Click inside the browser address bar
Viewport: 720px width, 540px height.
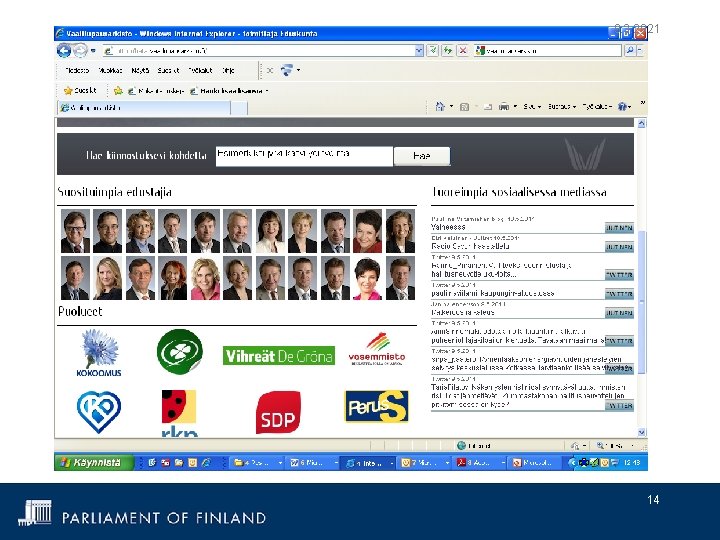coord(259,51)
